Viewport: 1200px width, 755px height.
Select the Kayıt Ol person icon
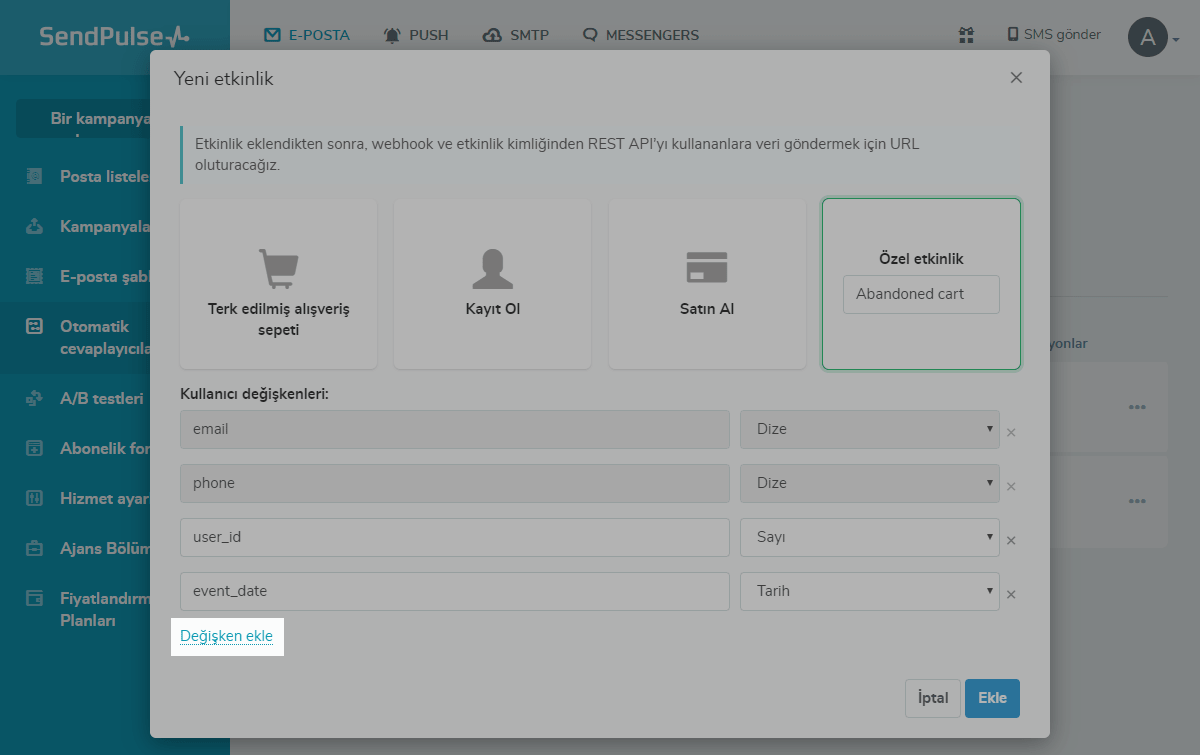tap(492, 268)
